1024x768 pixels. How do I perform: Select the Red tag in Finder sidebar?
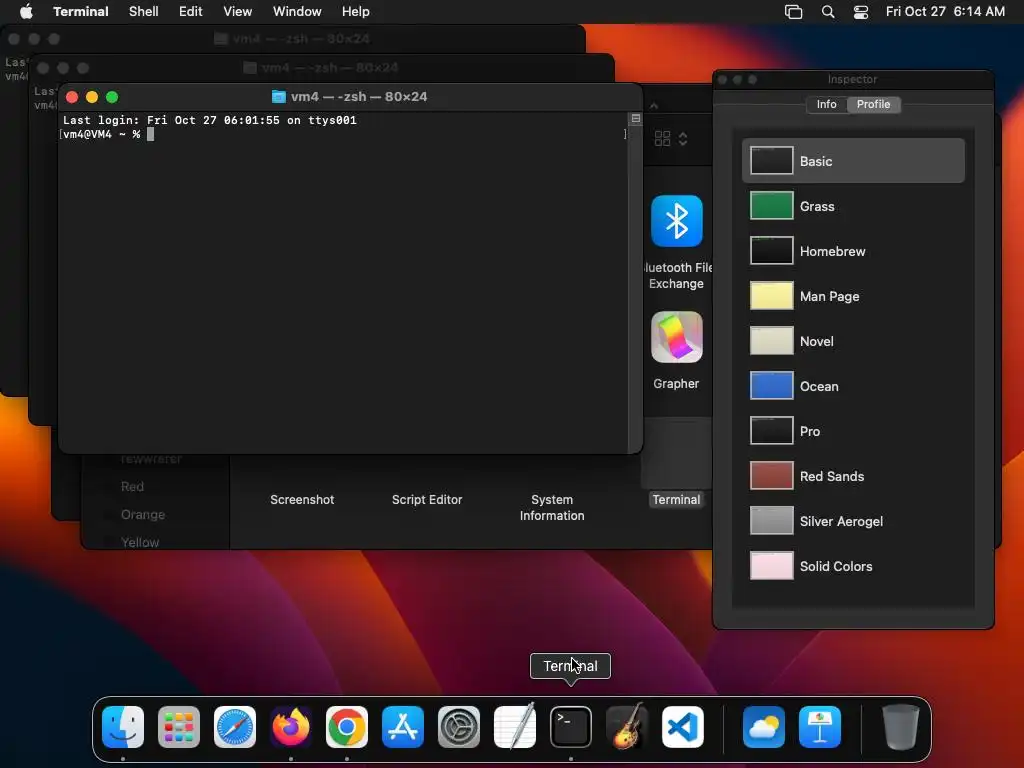coord(132,487)
